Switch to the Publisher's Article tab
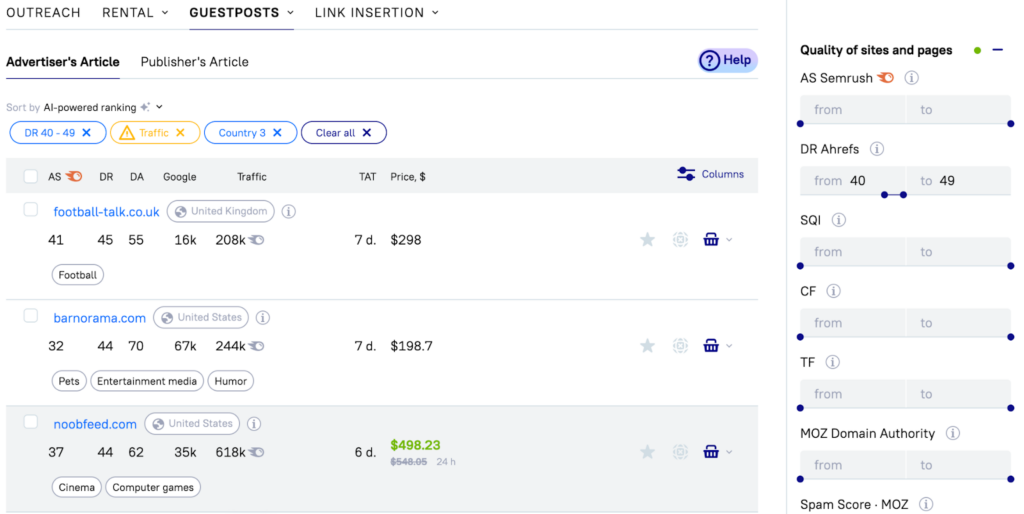Screen dimensions: 1024x514 (194, 62)
